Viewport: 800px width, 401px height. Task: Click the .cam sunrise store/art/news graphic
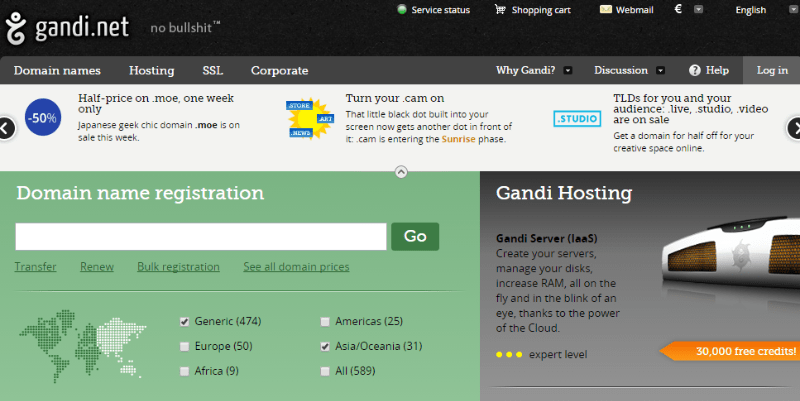tap(310, 119)
